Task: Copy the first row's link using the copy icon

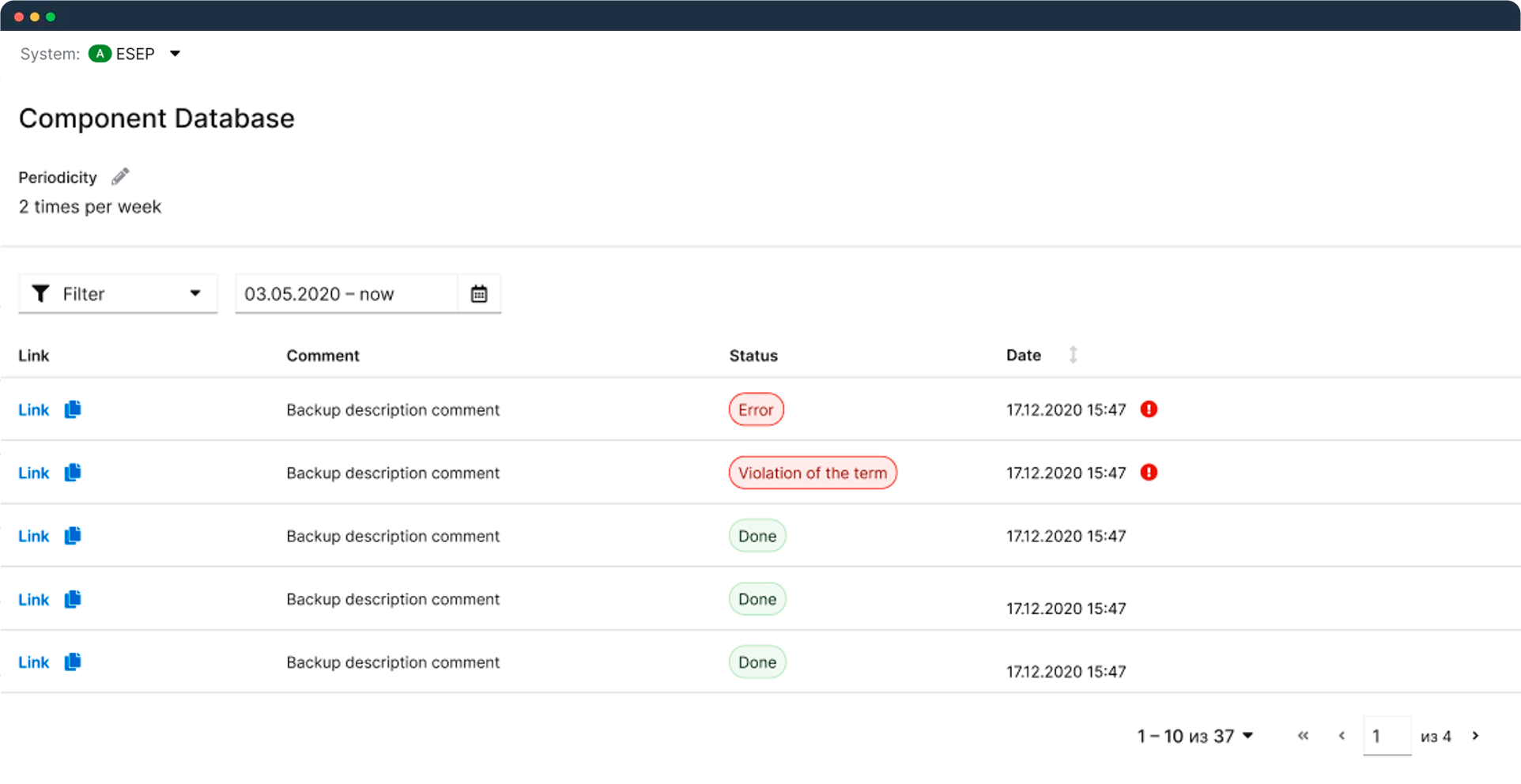Action: pos(72,409)
